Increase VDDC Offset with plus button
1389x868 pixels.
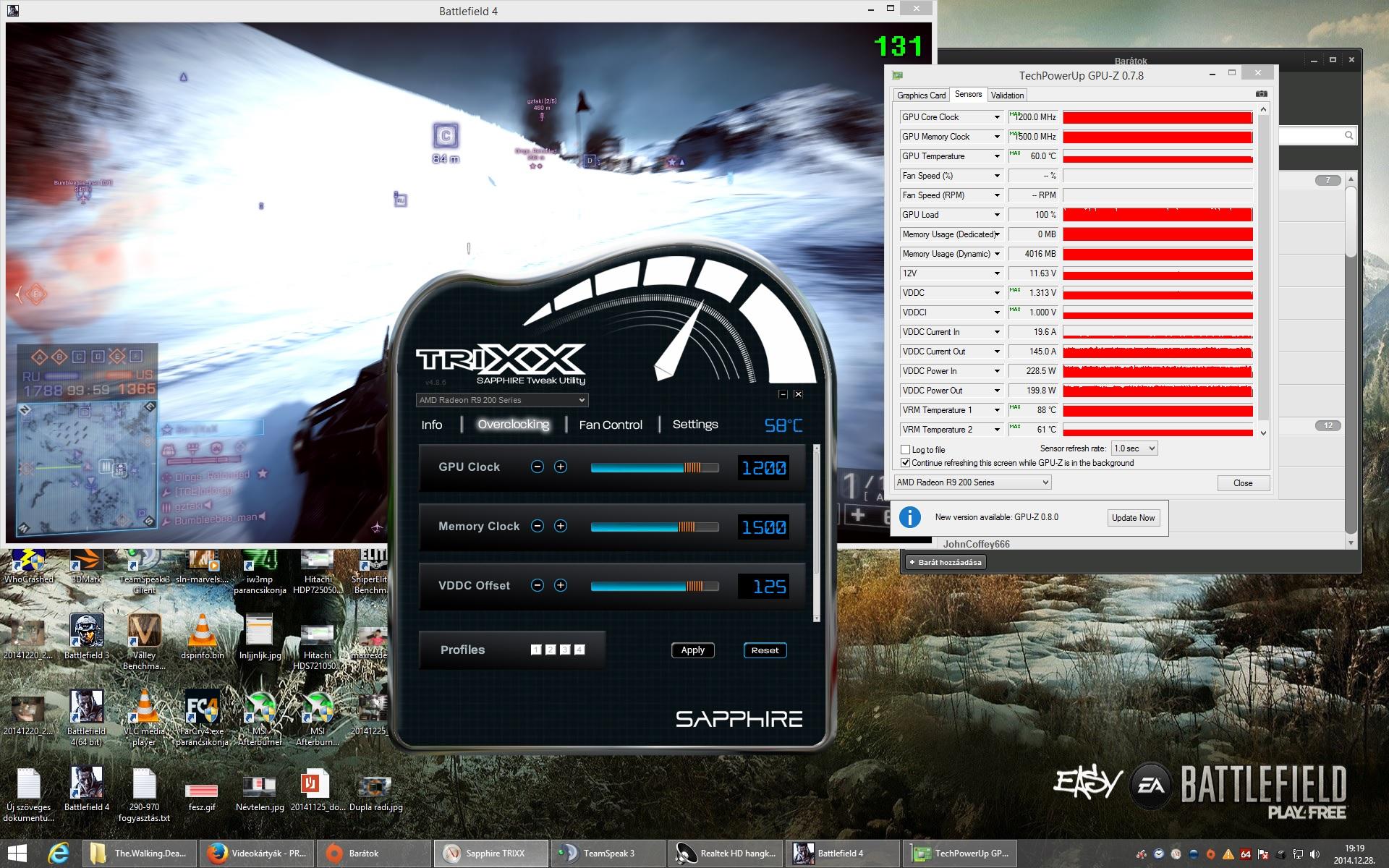561,586
